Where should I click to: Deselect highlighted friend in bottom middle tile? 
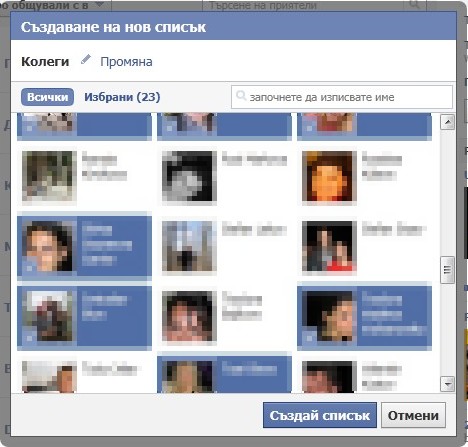pos(224,374)
